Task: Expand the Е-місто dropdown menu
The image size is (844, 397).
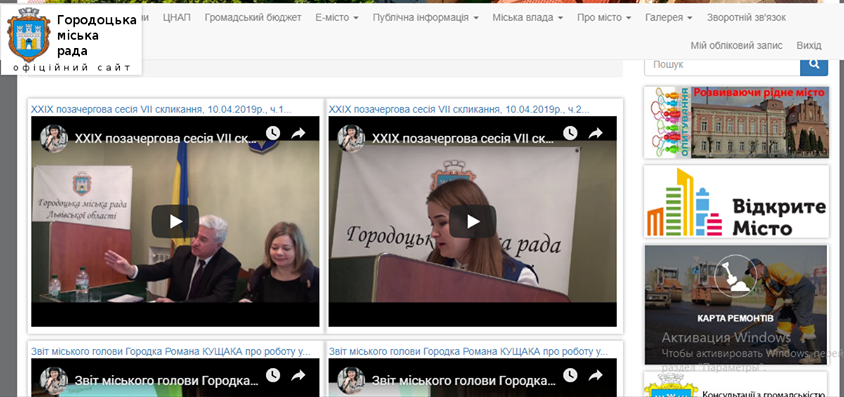Action: pyautogui.click(x=337, y=18)
